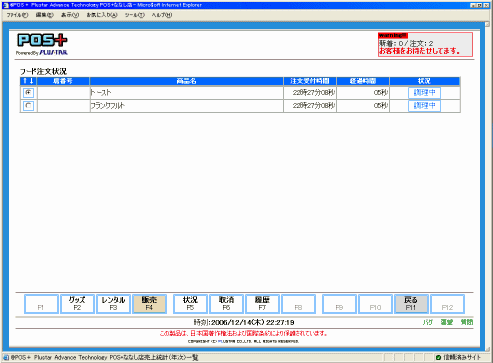Viewport: 493px width, 363px height.
Task: Open the ヘルプ menu
Action: coord(162,15)
